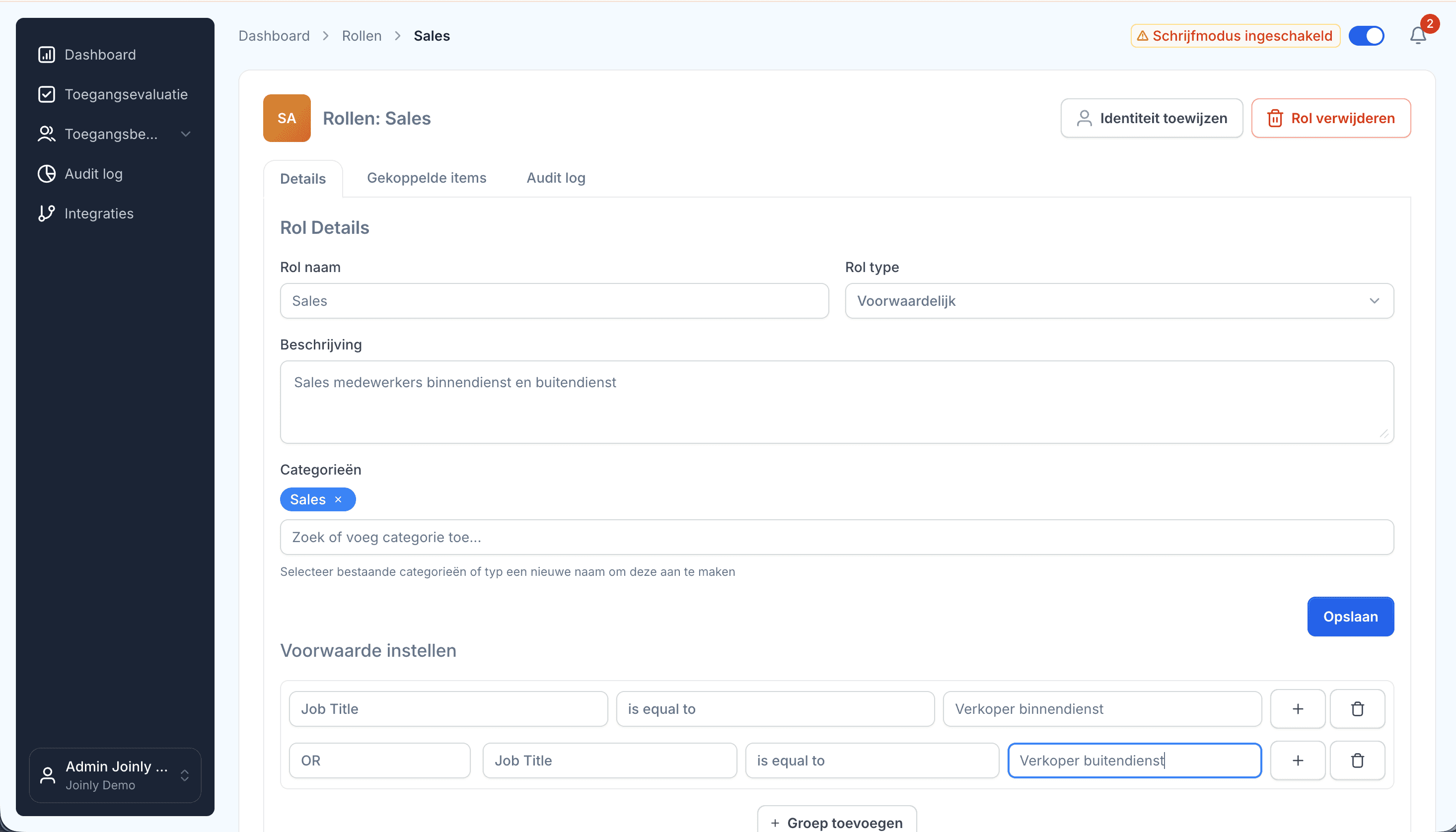The image size is (1456, 832).
Task: Expand the Toegangsbe... sidebar menu
Action: [x=115, y=134]
